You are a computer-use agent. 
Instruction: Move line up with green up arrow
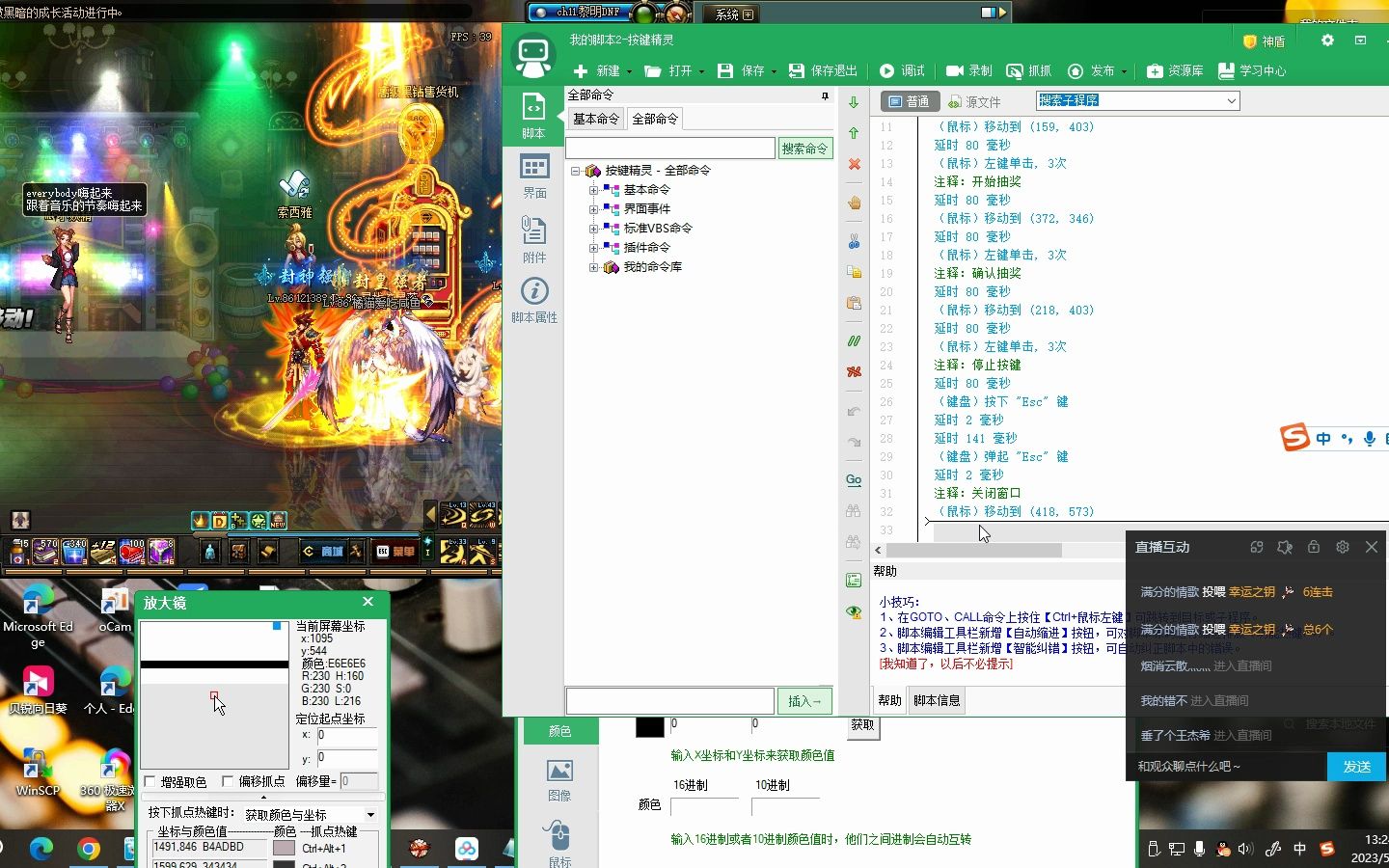pos(854,133)
